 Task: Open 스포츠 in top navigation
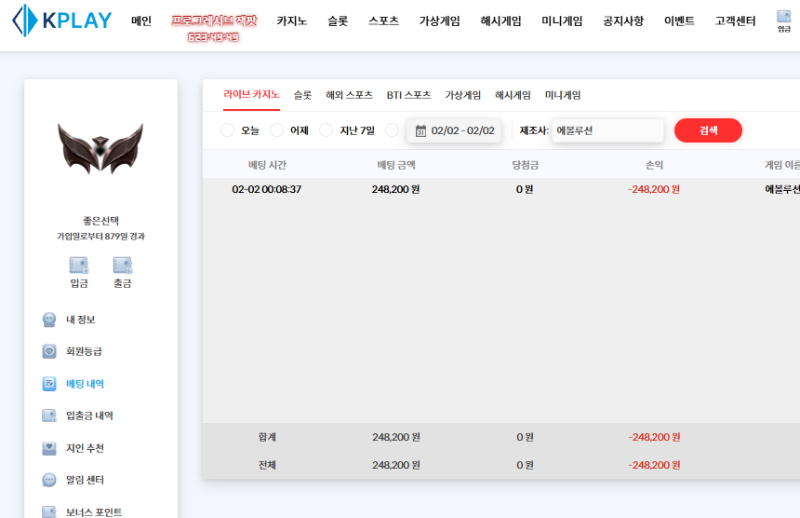tap(384, 21)
